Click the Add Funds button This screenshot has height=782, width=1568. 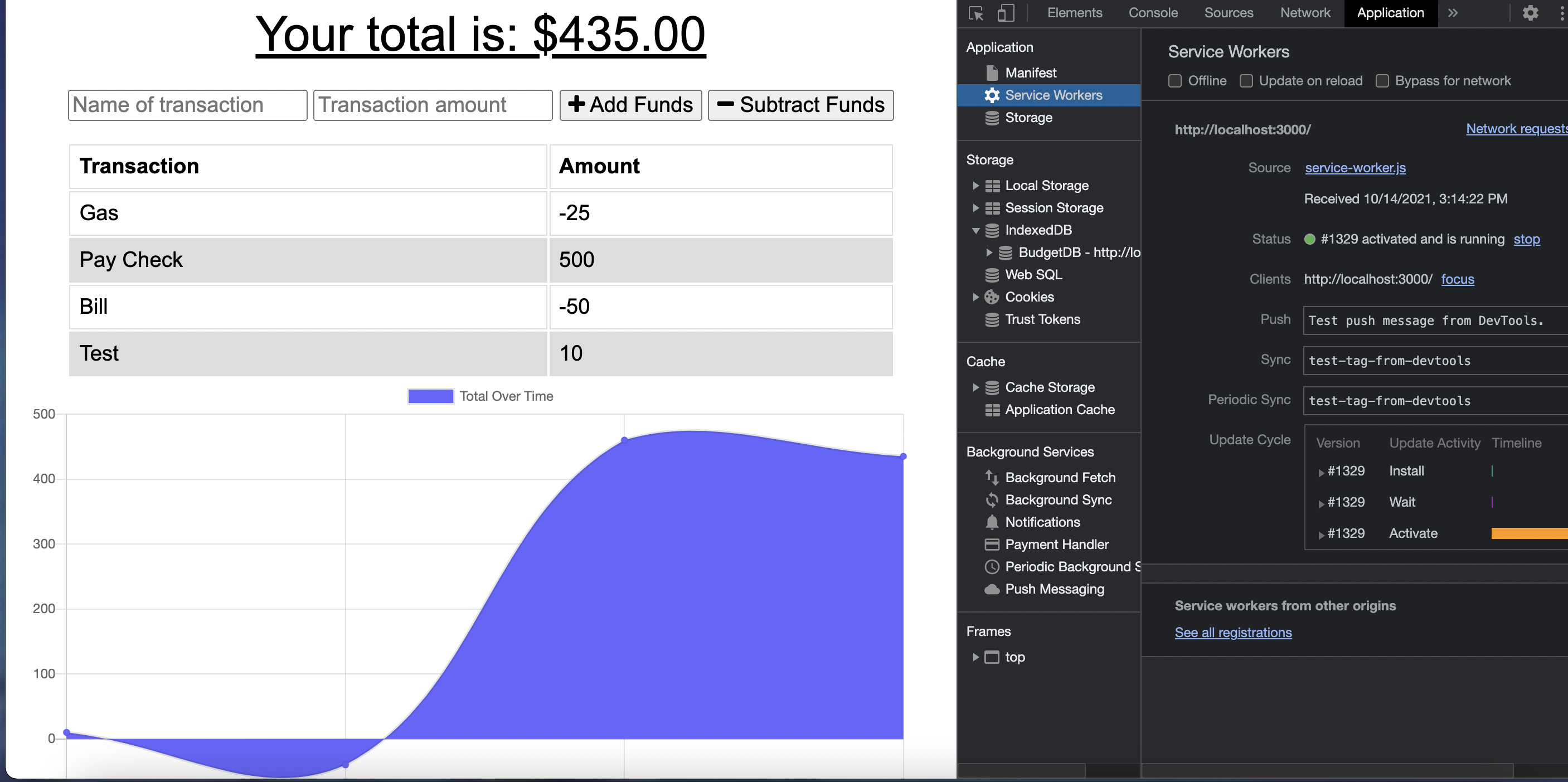(630, 105)
